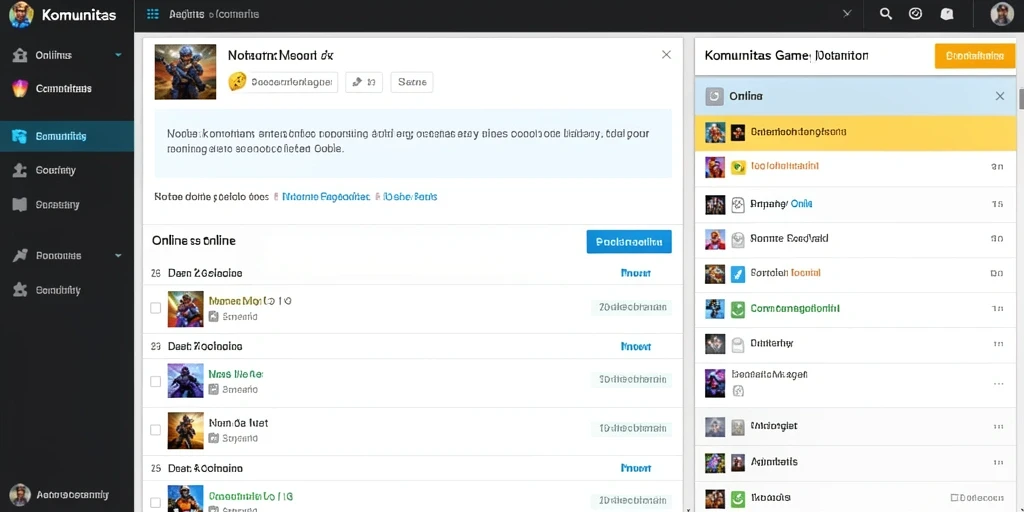Expand the Poonomus sidebar dropdown arrow
1024x512 pixels.
pyautogui.click(x=118, y=255)
